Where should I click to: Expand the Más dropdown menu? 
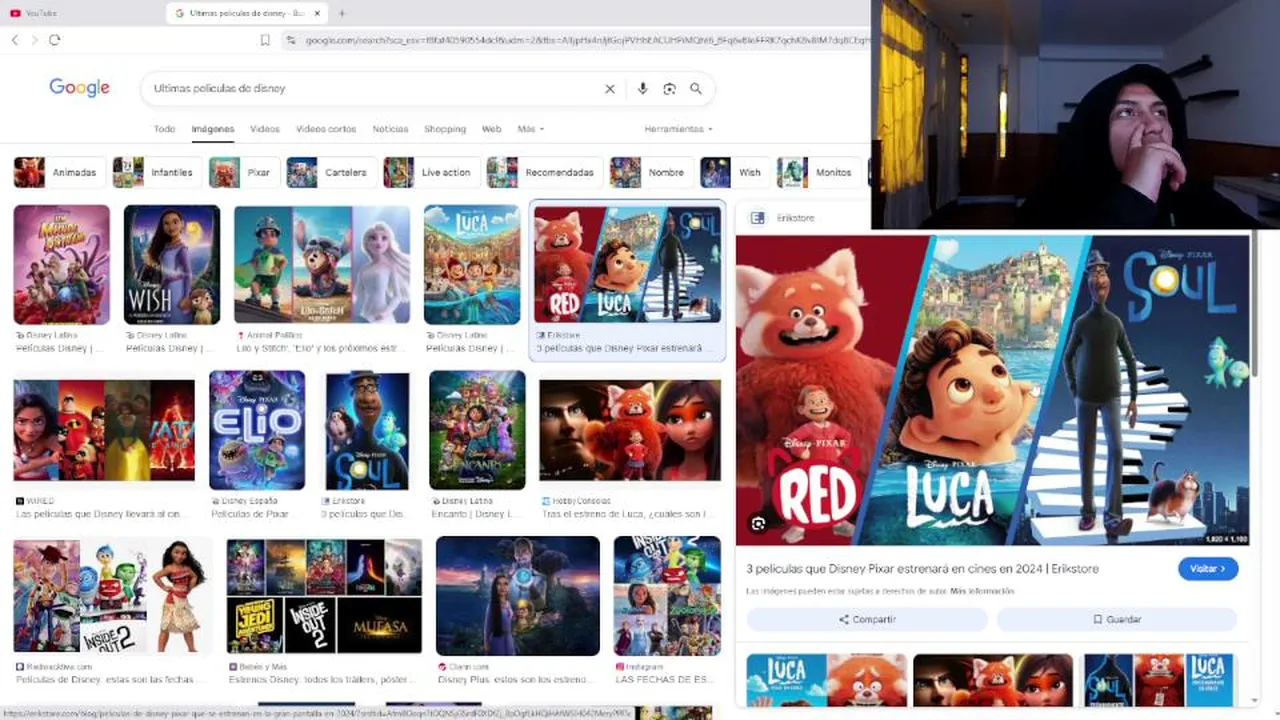pos(531,129)
